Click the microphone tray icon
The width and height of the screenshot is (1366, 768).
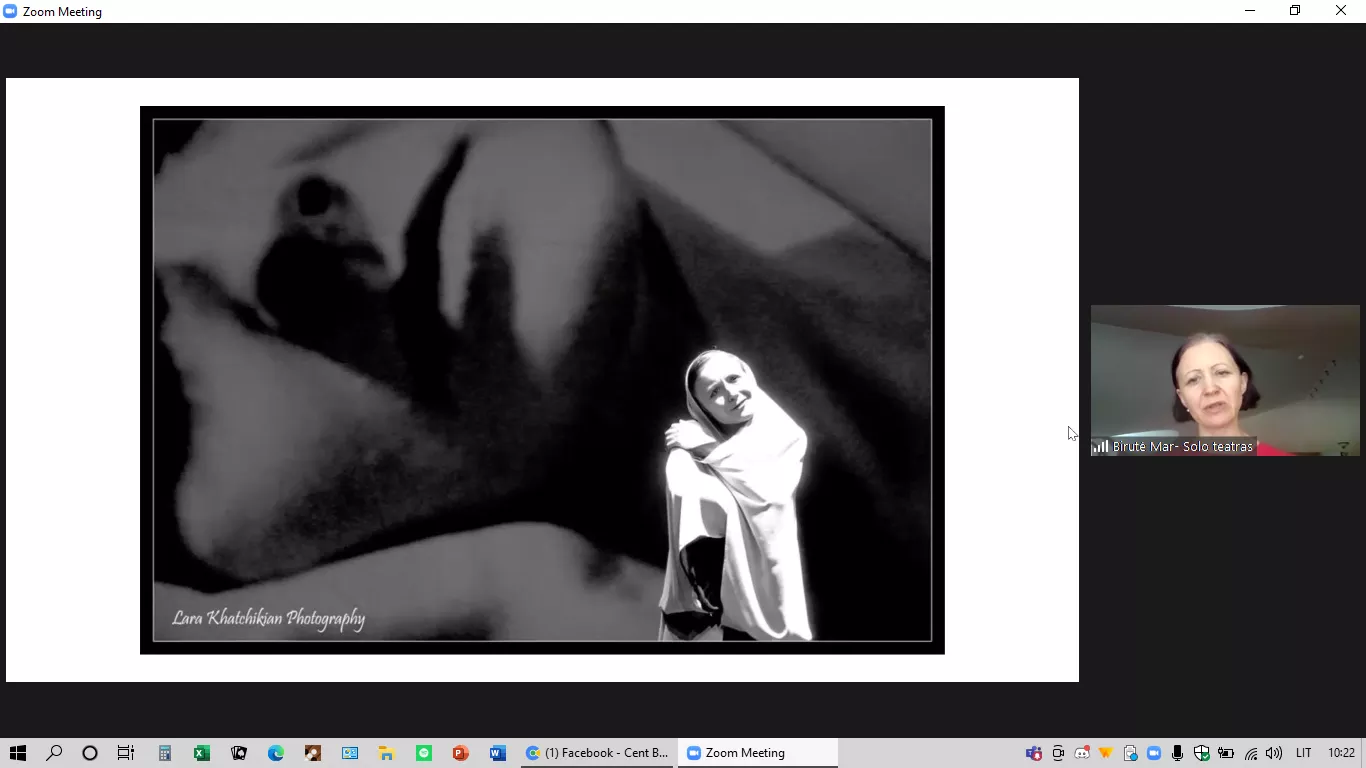click(x=1178, y=753)
